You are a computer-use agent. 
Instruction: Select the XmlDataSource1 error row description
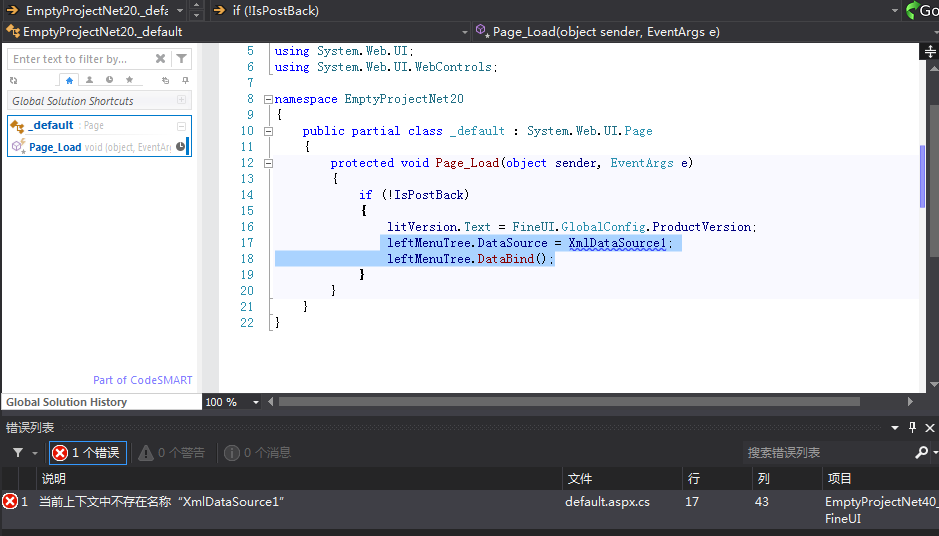pos(162,502)
